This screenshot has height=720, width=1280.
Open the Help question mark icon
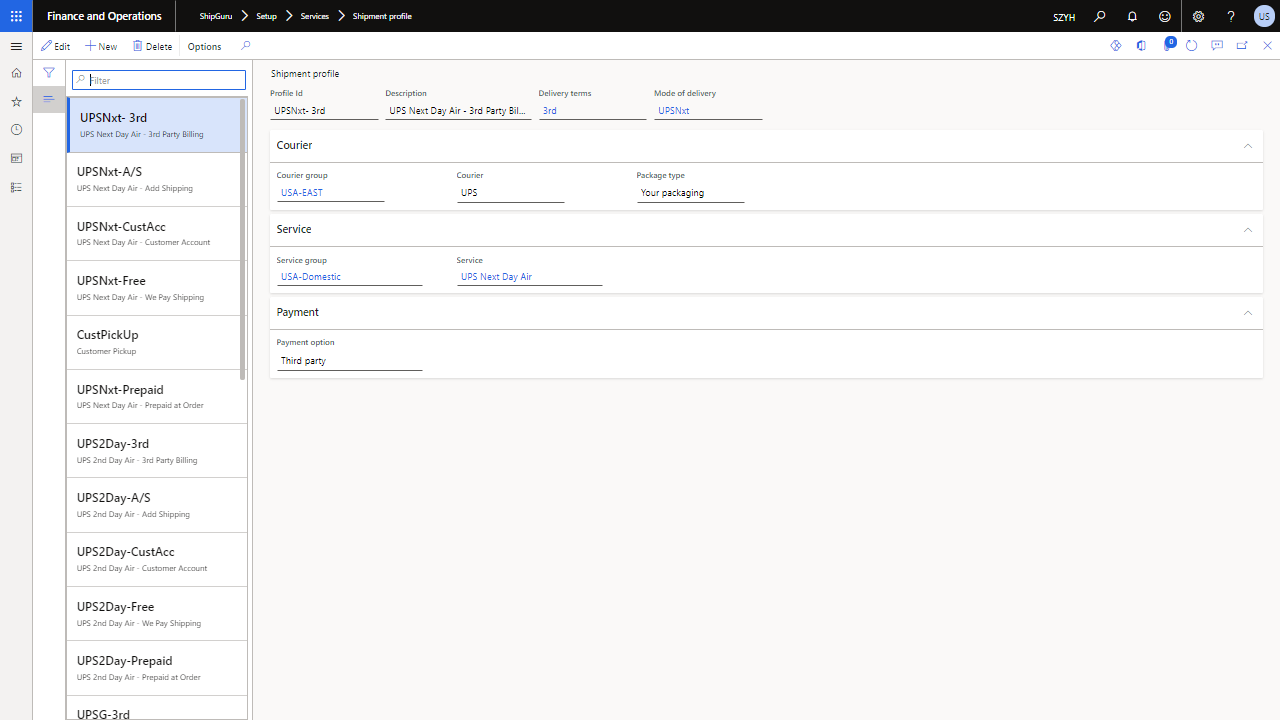[x=1231, y=16]
